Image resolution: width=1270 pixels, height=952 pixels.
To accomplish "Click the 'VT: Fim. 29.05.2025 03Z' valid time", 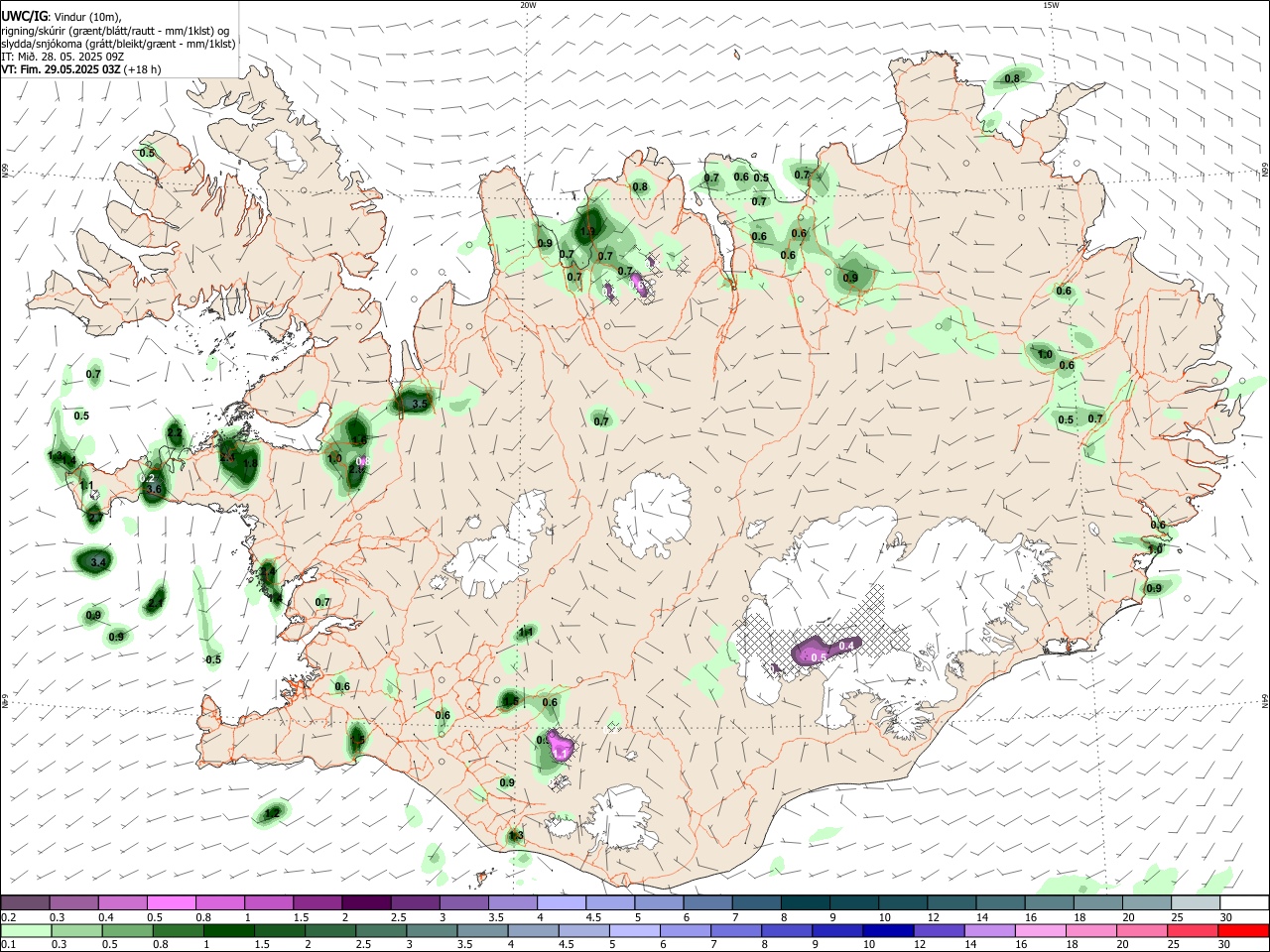I will coord(61,69).
